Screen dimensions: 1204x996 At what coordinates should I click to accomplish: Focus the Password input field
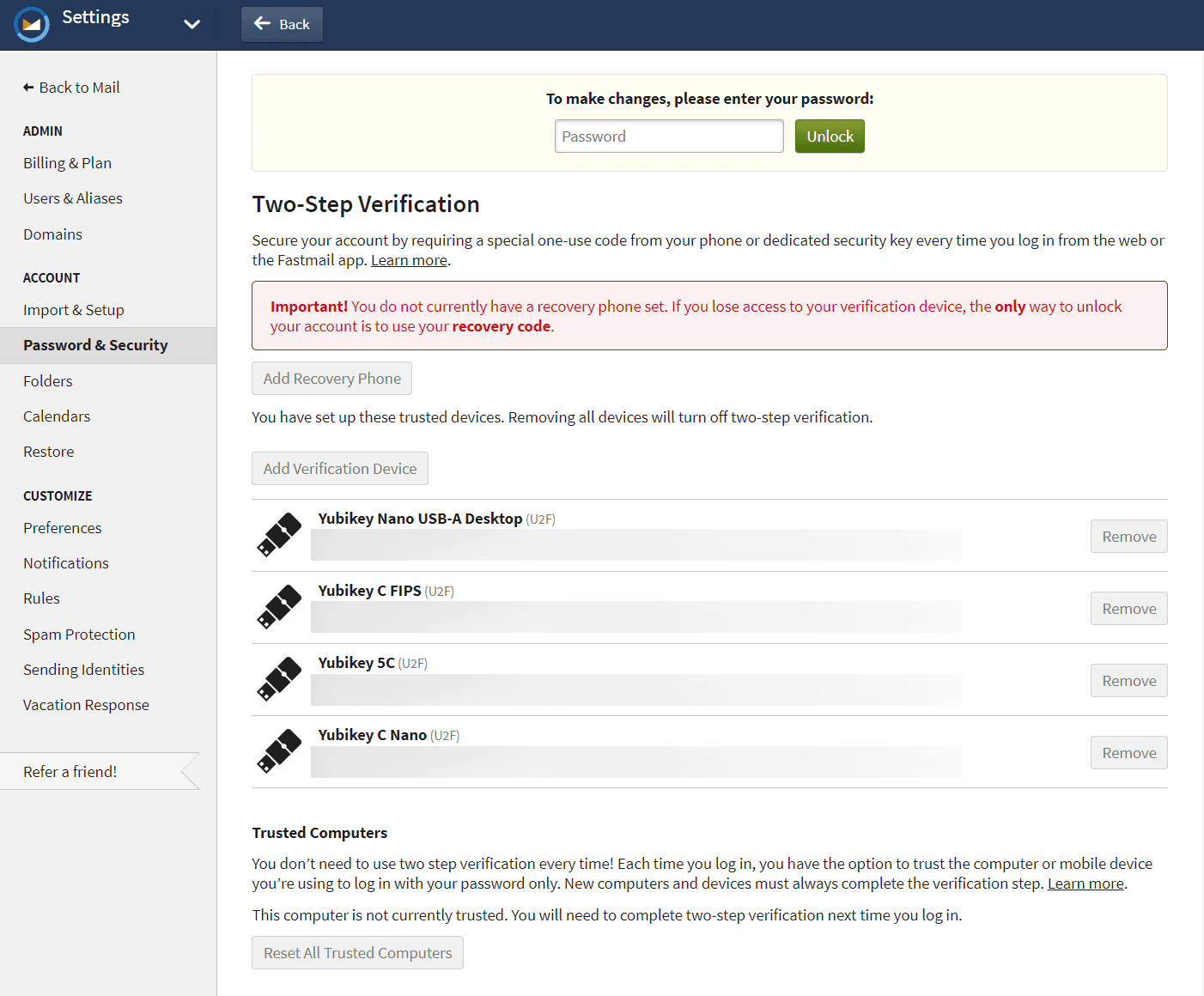coord(669,137)
